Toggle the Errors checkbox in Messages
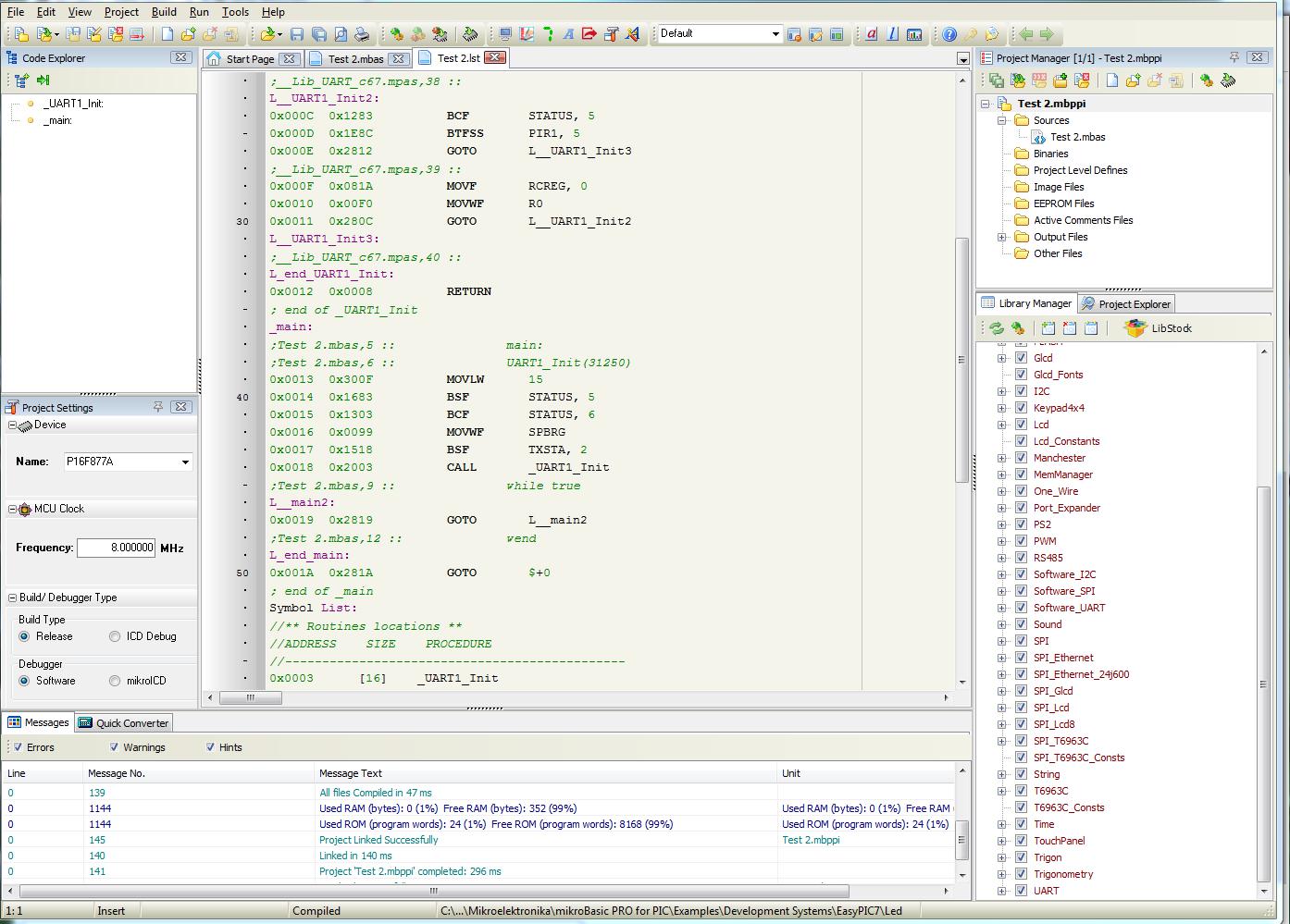Screen dimensions: 1290x924 click(18, 747)
